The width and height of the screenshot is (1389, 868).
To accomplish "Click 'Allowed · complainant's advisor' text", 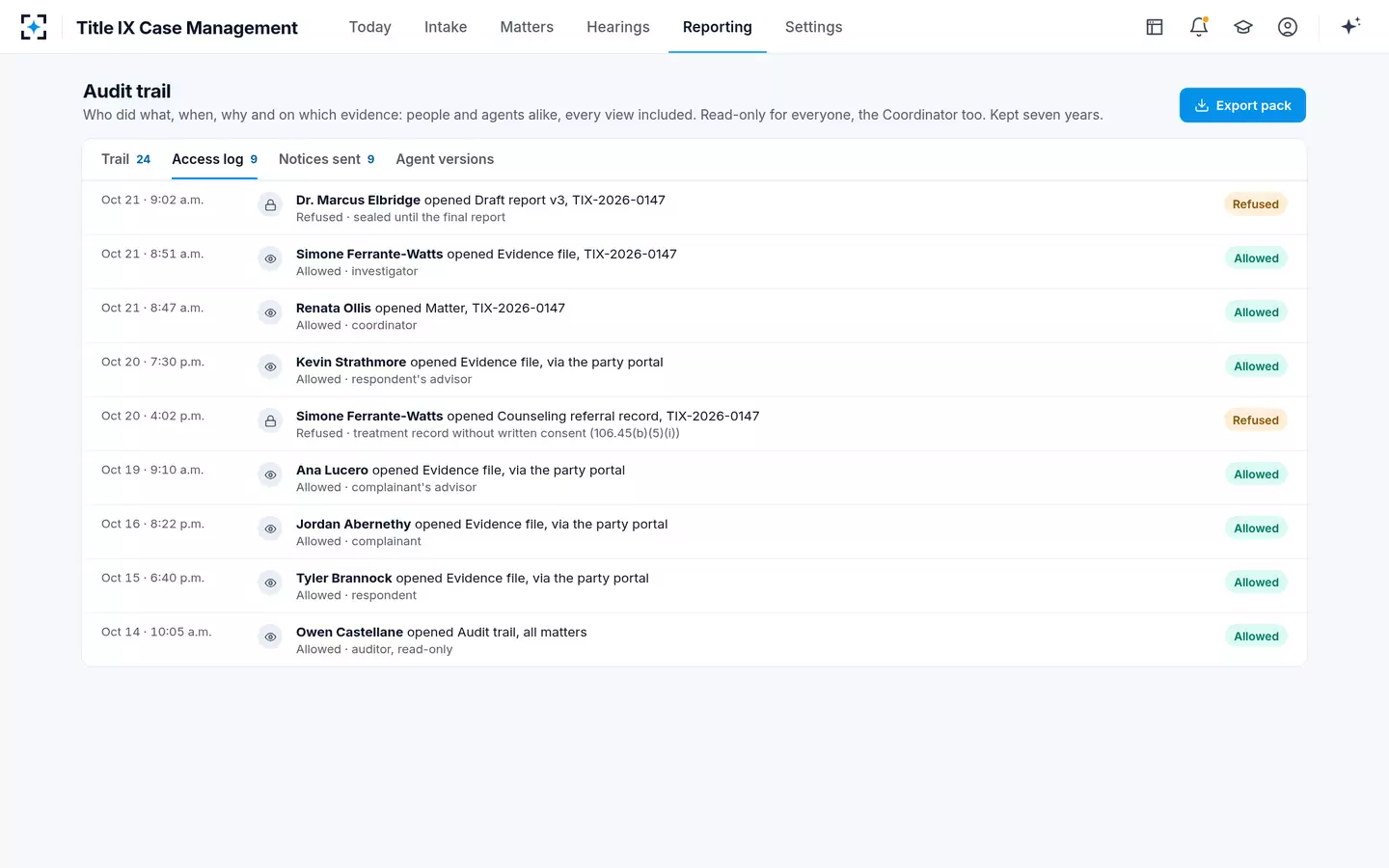I will pyautogui.click(x=386, y=487).
